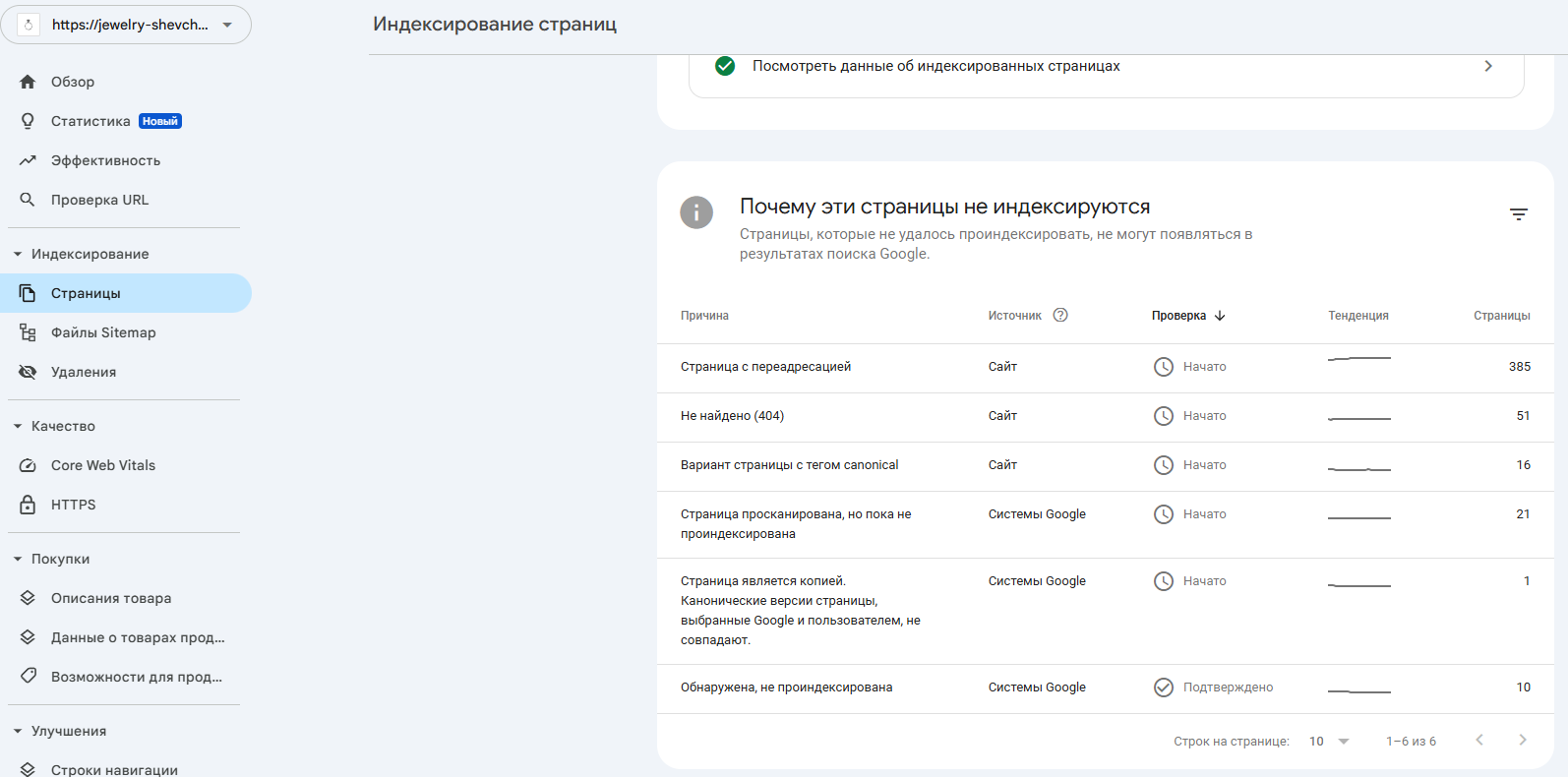Click Данные о товарах продавца icon
The image size is (1568, 777).
28,637
